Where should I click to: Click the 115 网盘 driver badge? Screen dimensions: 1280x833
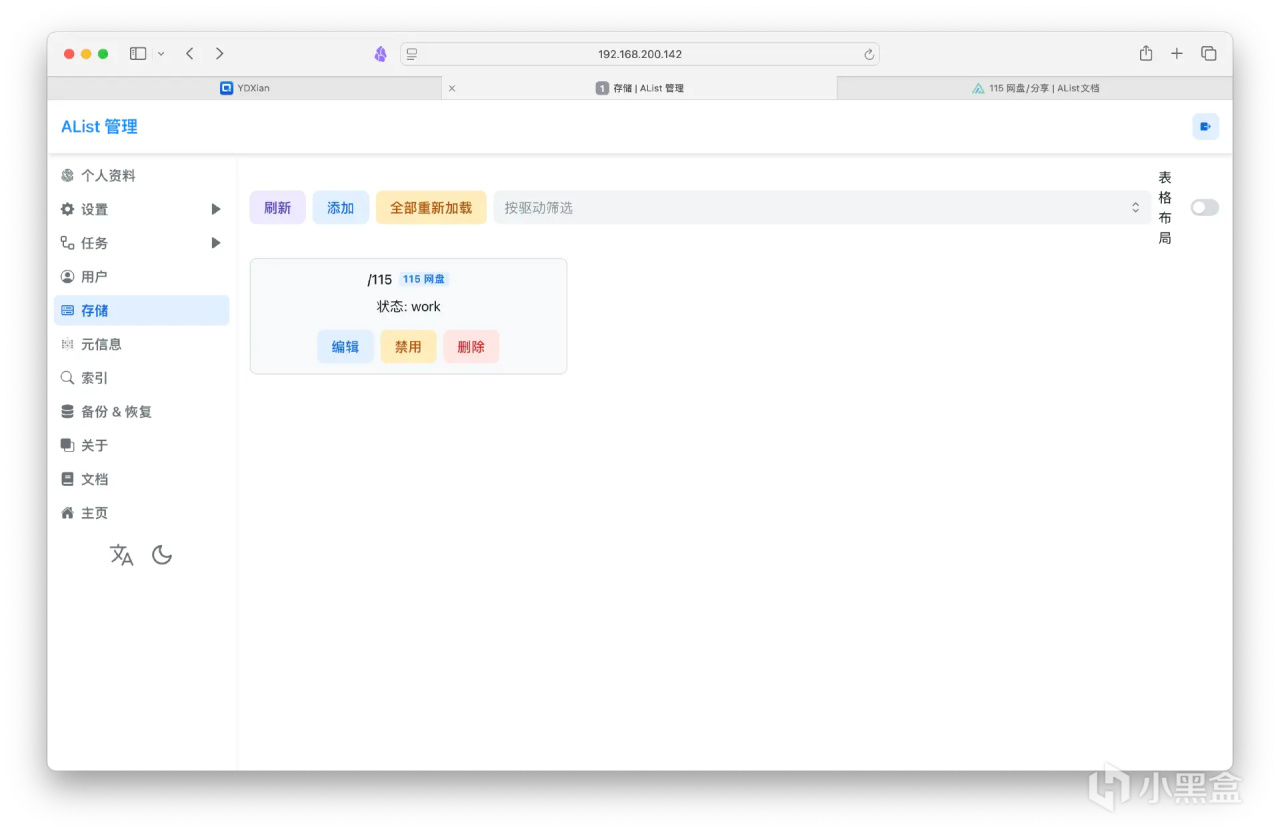pyautogui.click(x=424, y=280)
